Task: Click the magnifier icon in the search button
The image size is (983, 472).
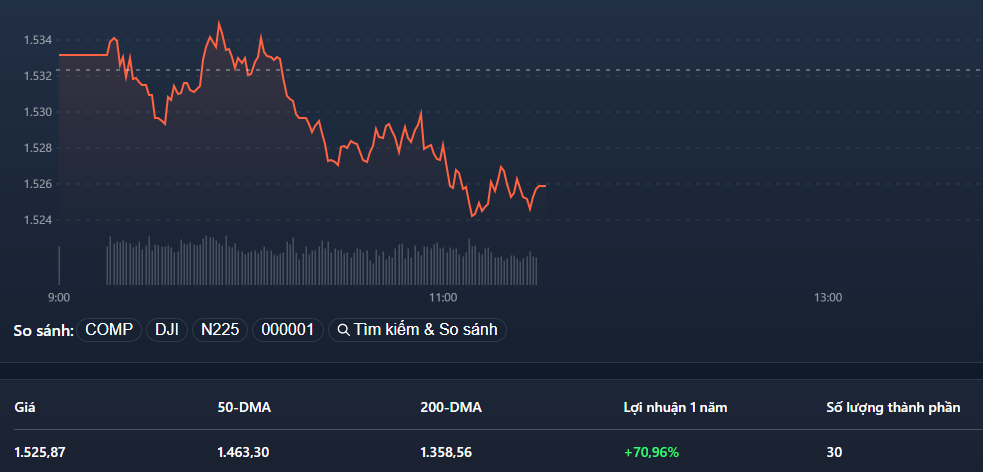Action: [343, 330]
